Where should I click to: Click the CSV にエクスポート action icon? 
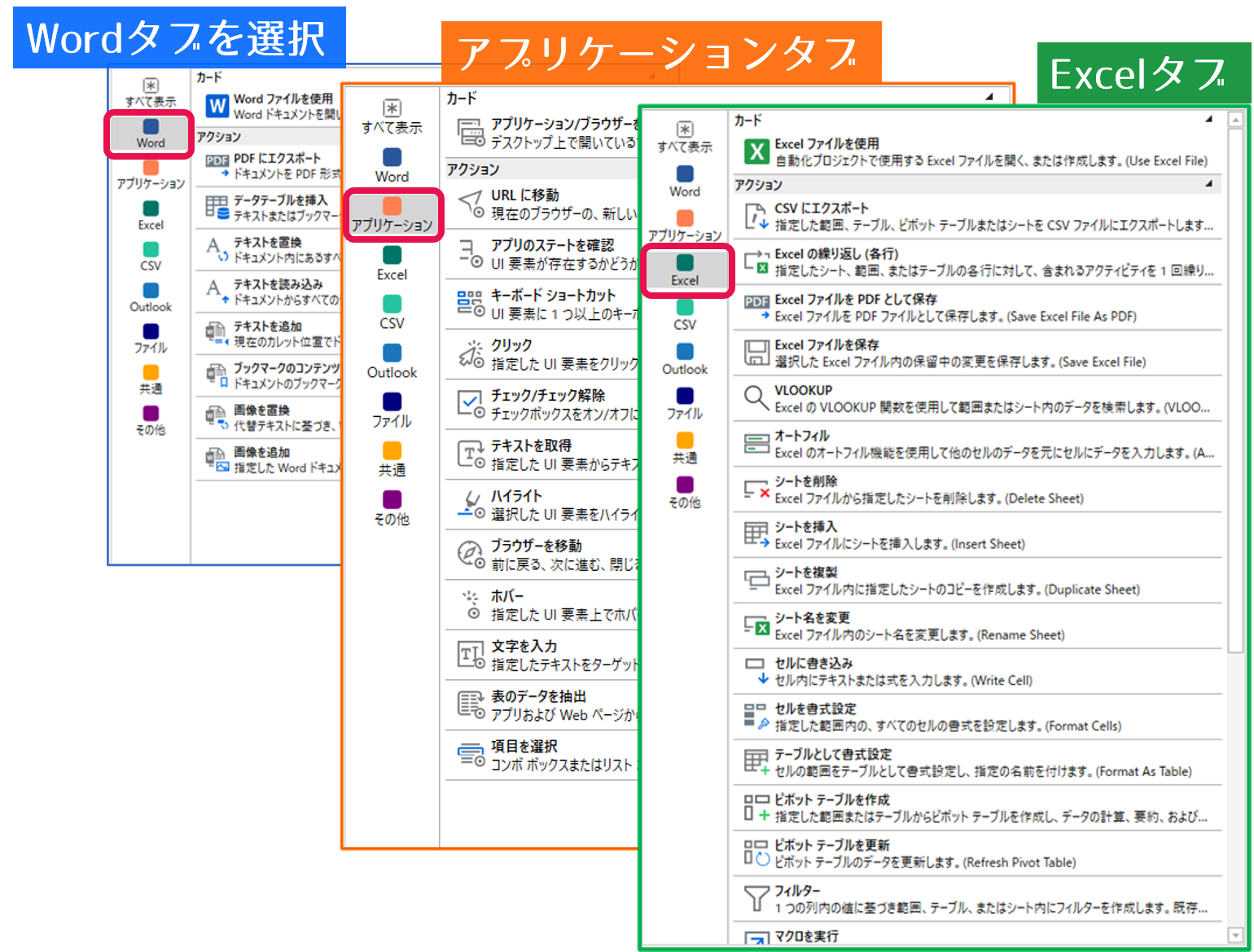[x=756, y=217]
